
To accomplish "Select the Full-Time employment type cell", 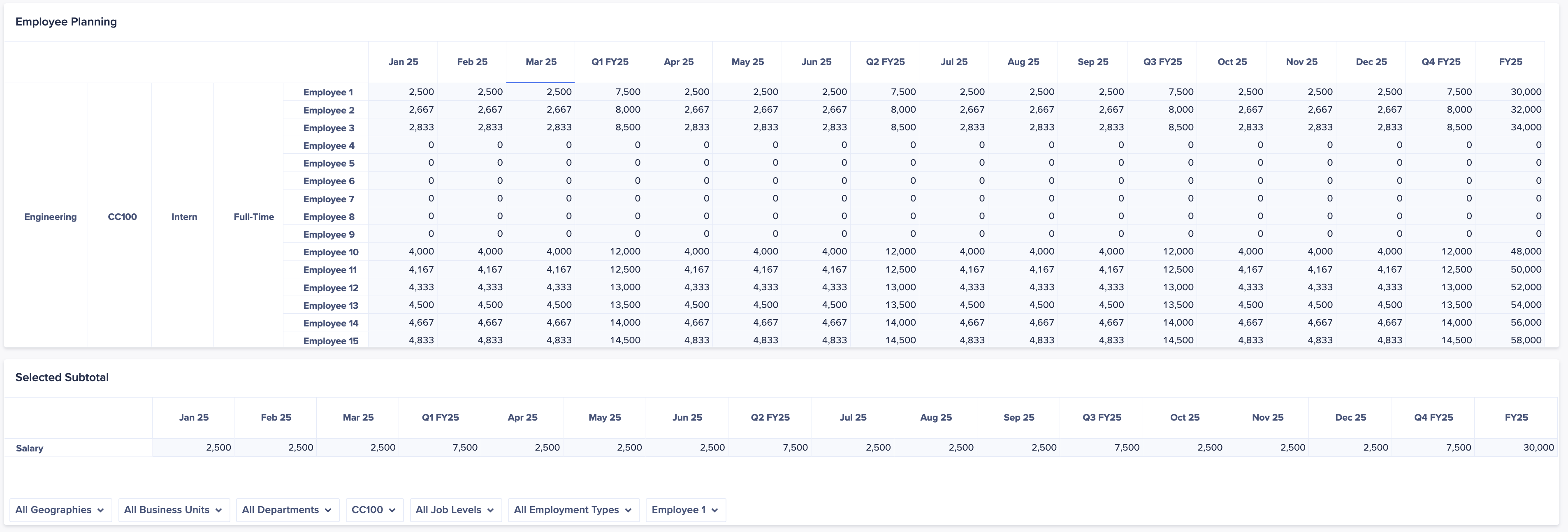I will [x=253, y=217].
